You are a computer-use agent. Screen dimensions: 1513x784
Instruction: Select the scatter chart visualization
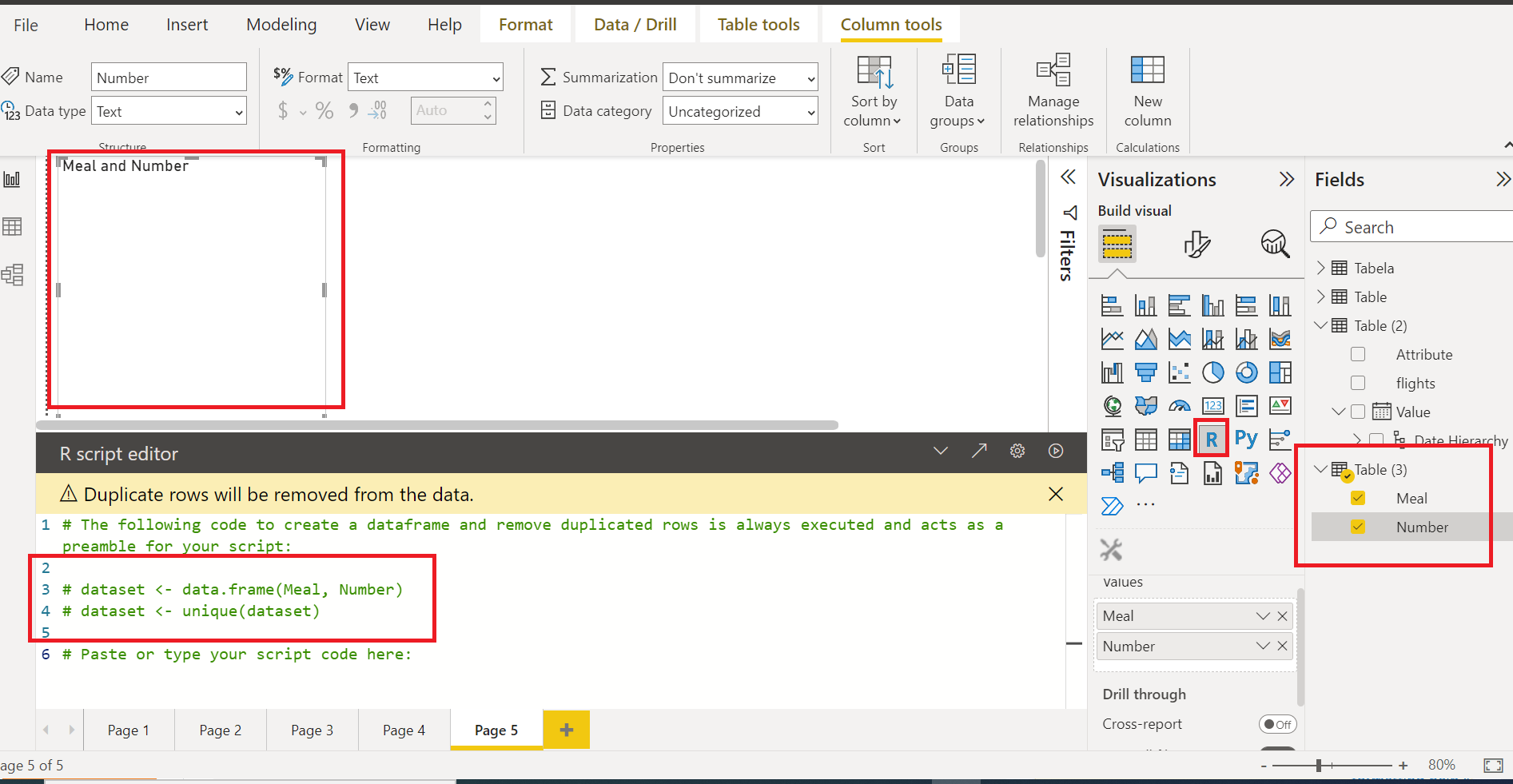pos(1179,372)
